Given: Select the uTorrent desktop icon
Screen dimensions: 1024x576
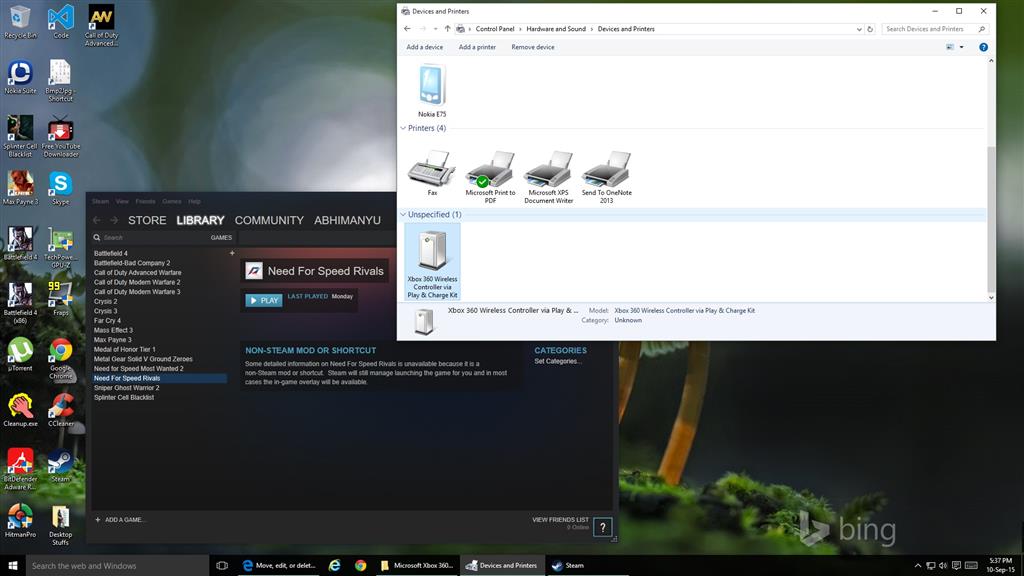Looking at the screenshot, I should (20, 354).
